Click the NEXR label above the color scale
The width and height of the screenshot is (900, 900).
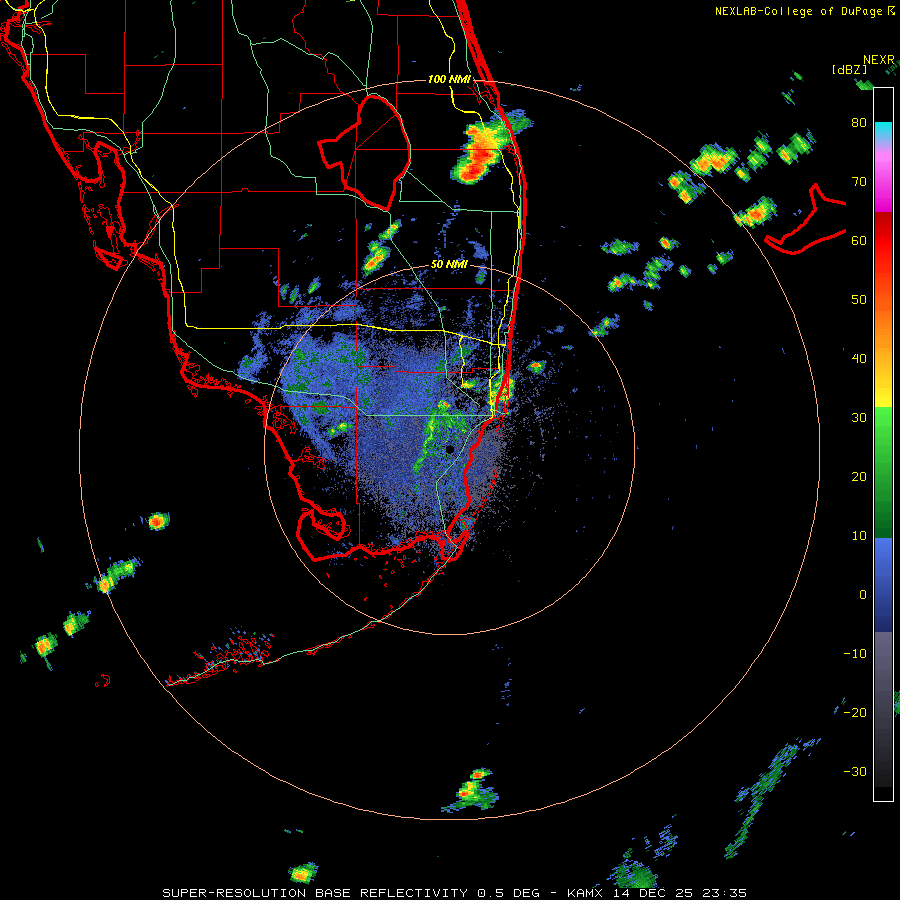tap(878, 60)
